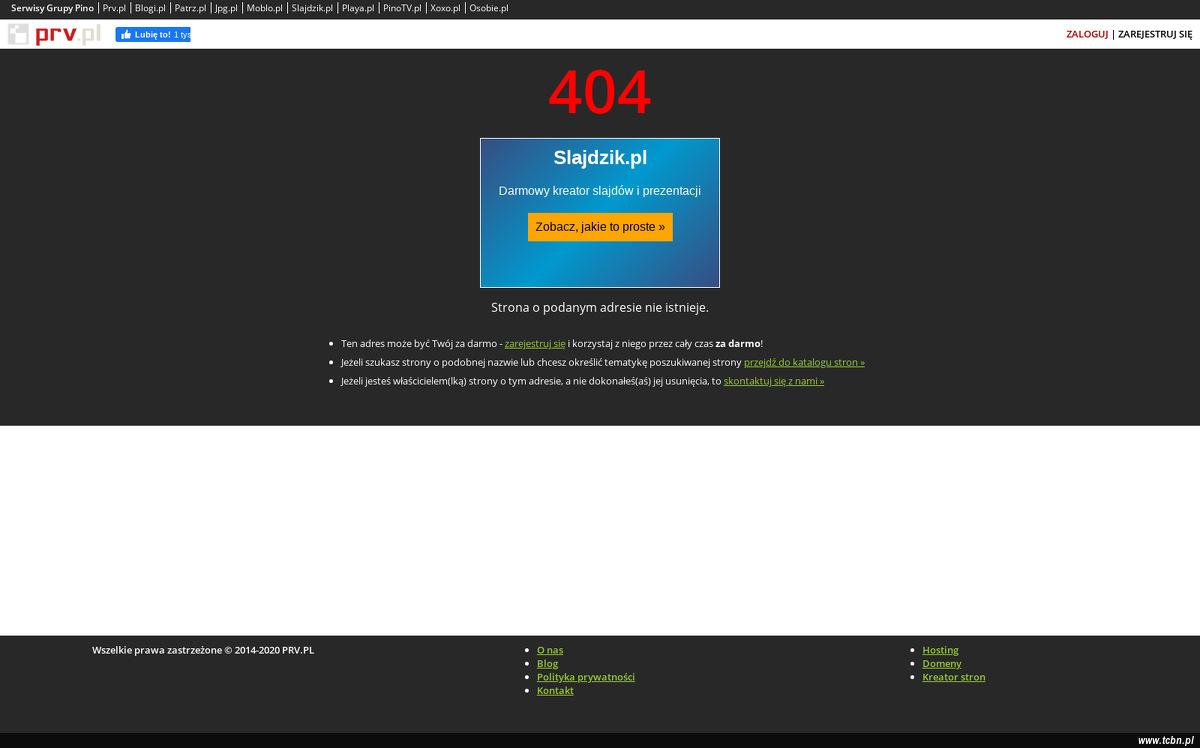Click 'Darmowy kreator slajdów i prezentacji' text
This screenshot has height=748, width=1200.
pos(600,191)
